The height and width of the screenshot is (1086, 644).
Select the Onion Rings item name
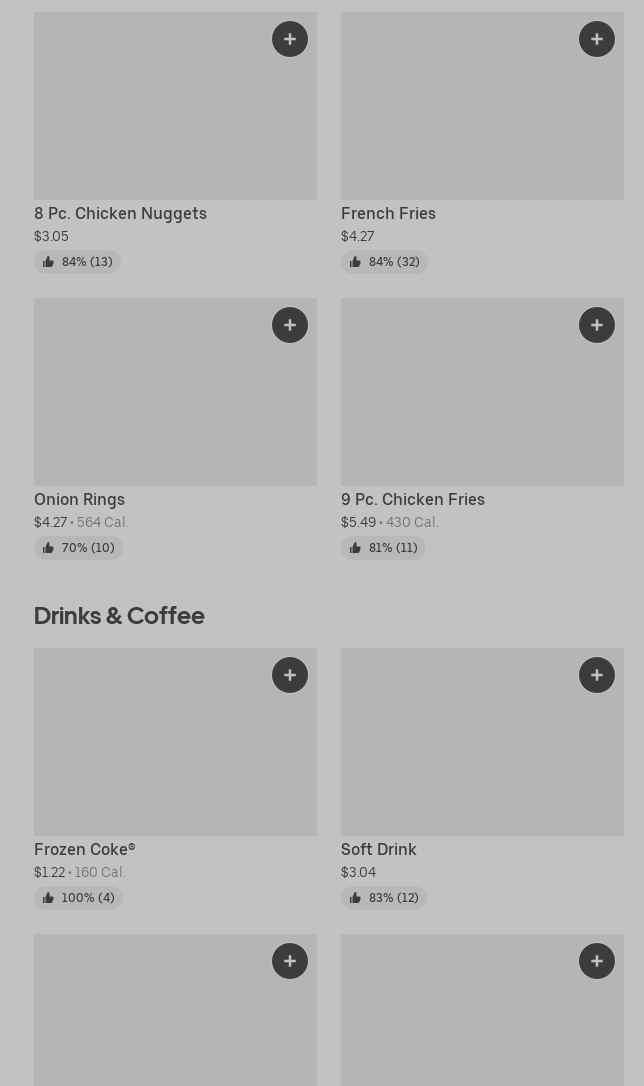(79, 499)
